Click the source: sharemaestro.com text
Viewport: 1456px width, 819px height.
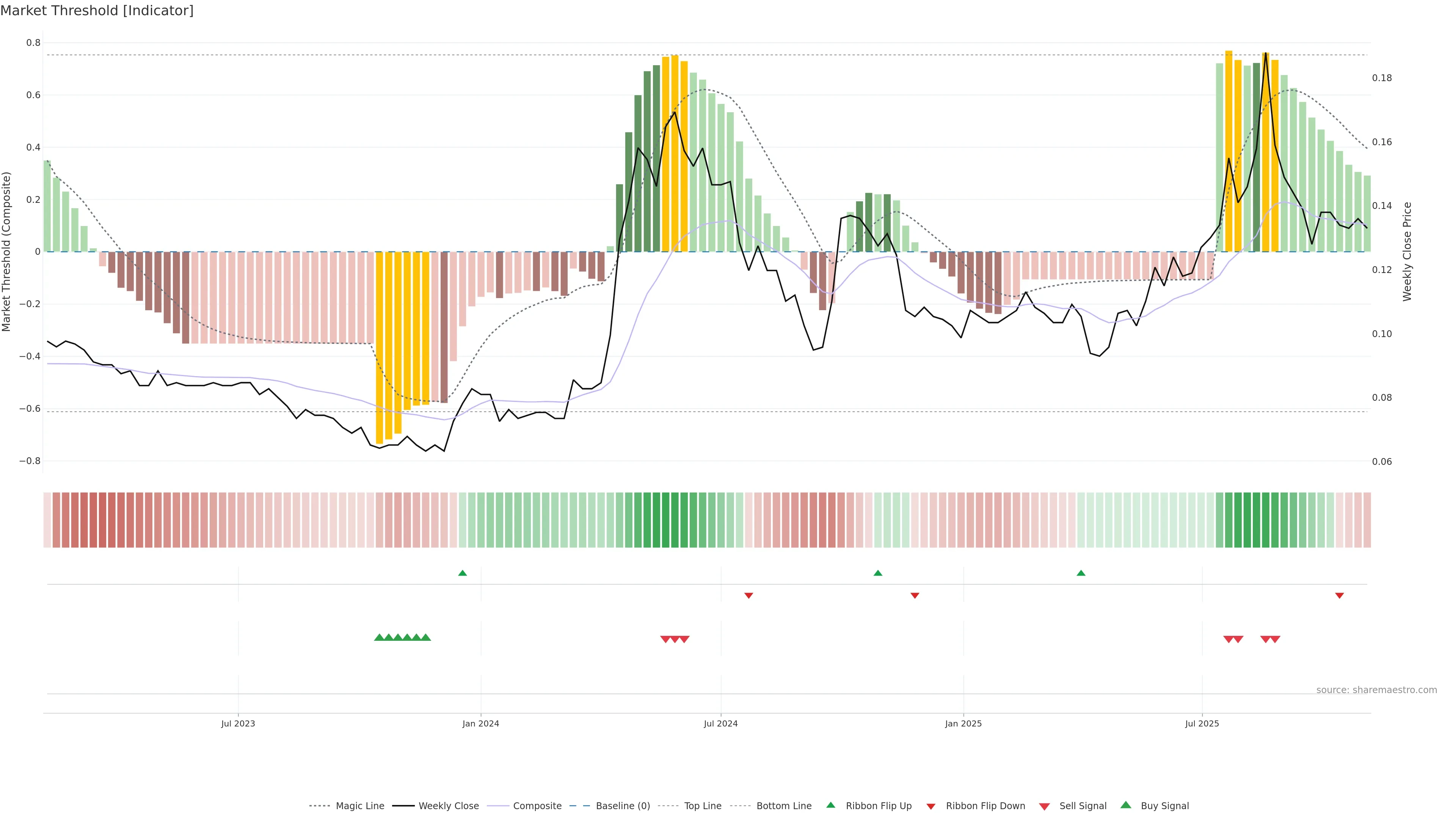tap(1376, 690)
